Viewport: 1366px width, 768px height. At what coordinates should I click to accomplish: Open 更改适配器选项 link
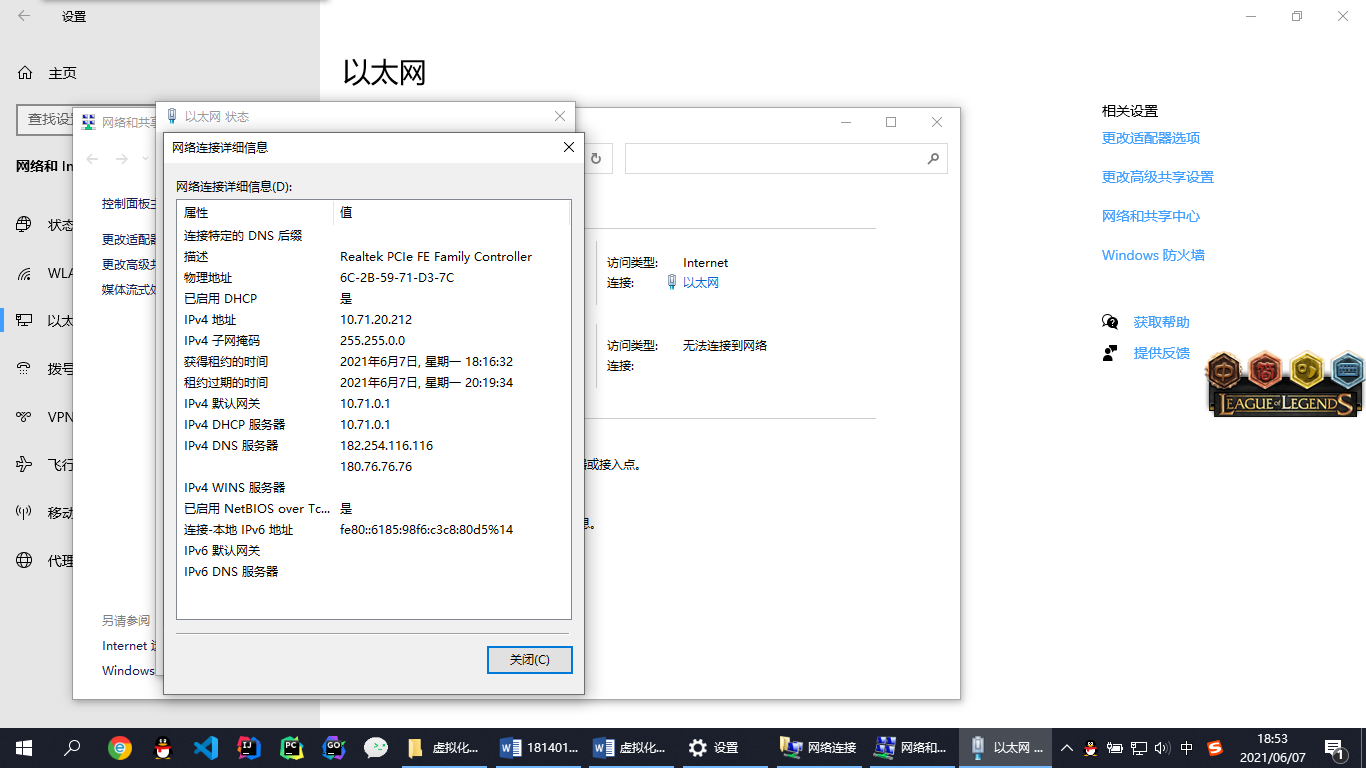tap(1150, 138)
